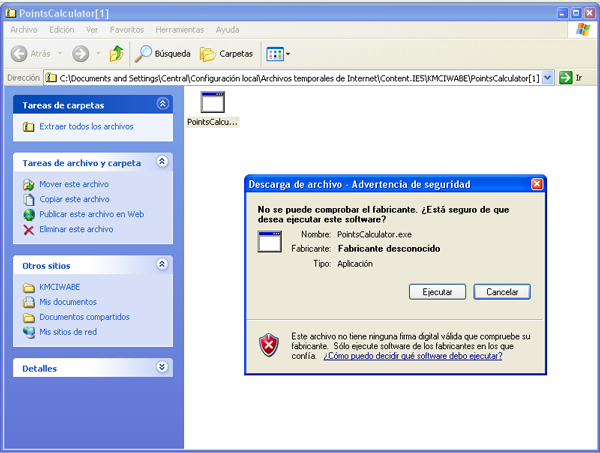Screen dimensions: 600x453
Task: Open the Archivo menu
Action: pyautogui.click(x=24, y=30)
